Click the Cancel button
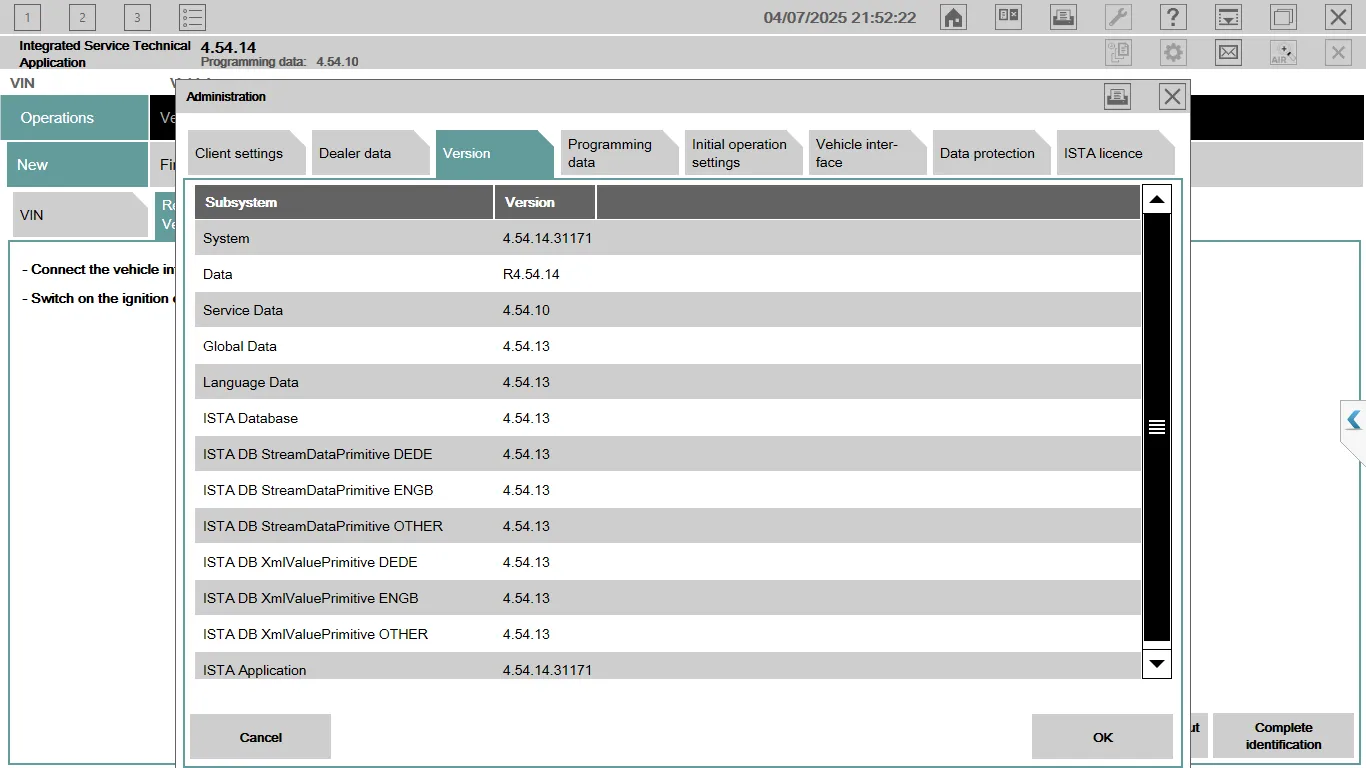The image size is (1366, 768). (x=260, y=737)
